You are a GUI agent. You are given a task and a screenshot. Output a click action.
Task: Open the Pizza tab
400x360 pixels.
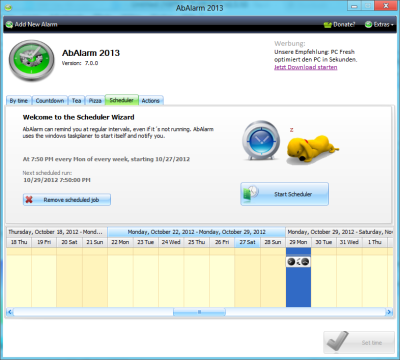pyautogui.click(x=95, y=101)
